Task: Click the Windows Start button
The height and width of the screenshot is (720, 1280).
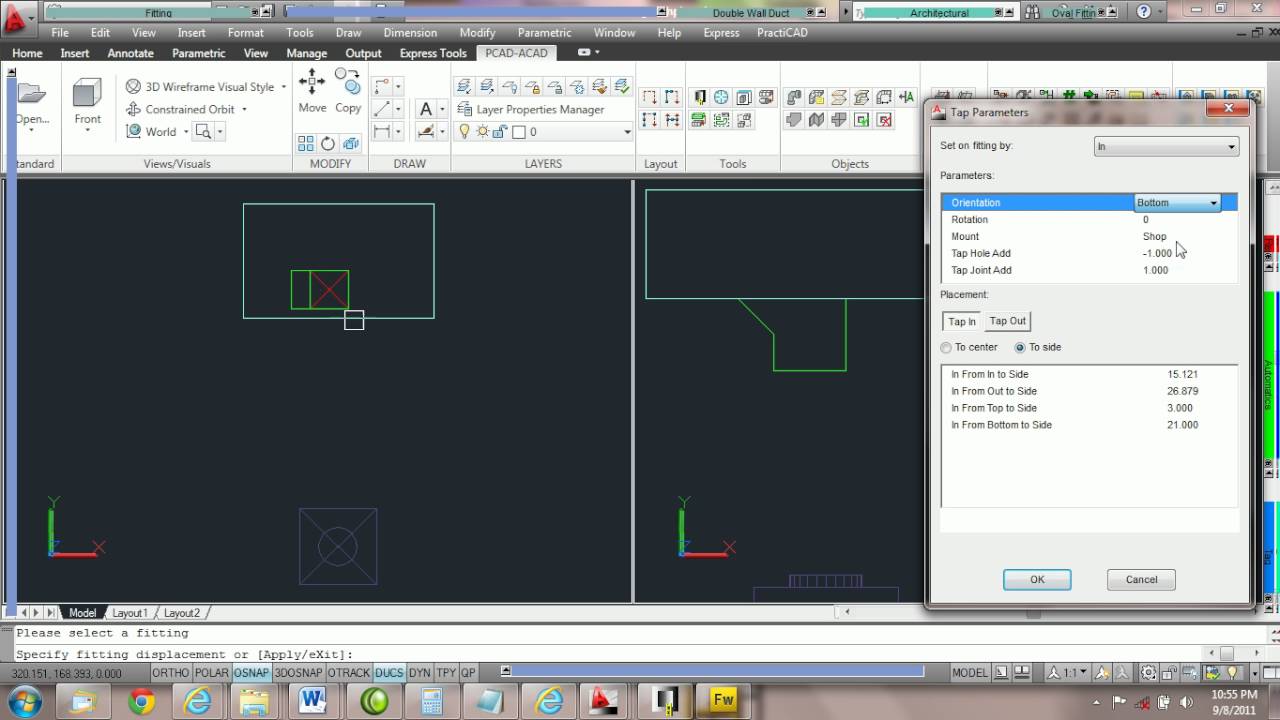Action: pyautogui.click(x=23, y=701)
